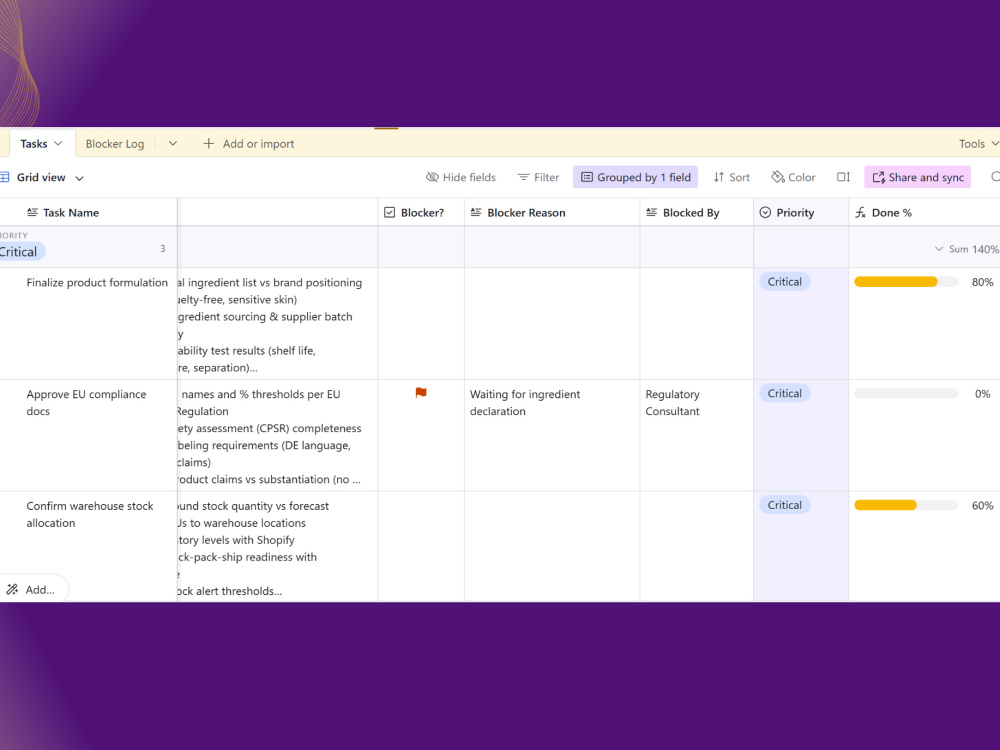Screen dimensions: 1000x750
Task: Select the Regulatory Consultant cell
Action: click(696, 435)
